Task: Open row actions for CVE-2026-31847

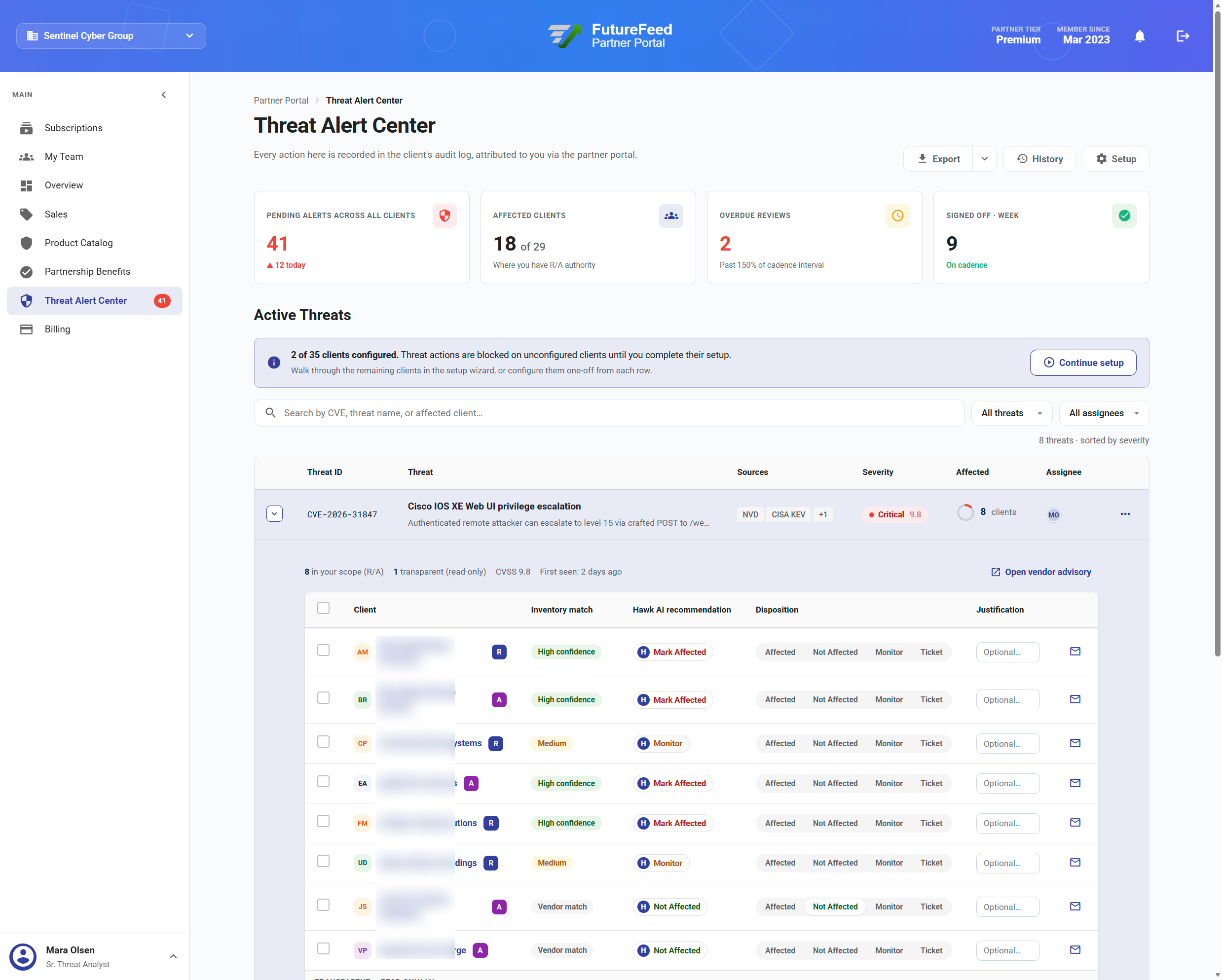Action: pyautogui.click(x=1124, y=514)
